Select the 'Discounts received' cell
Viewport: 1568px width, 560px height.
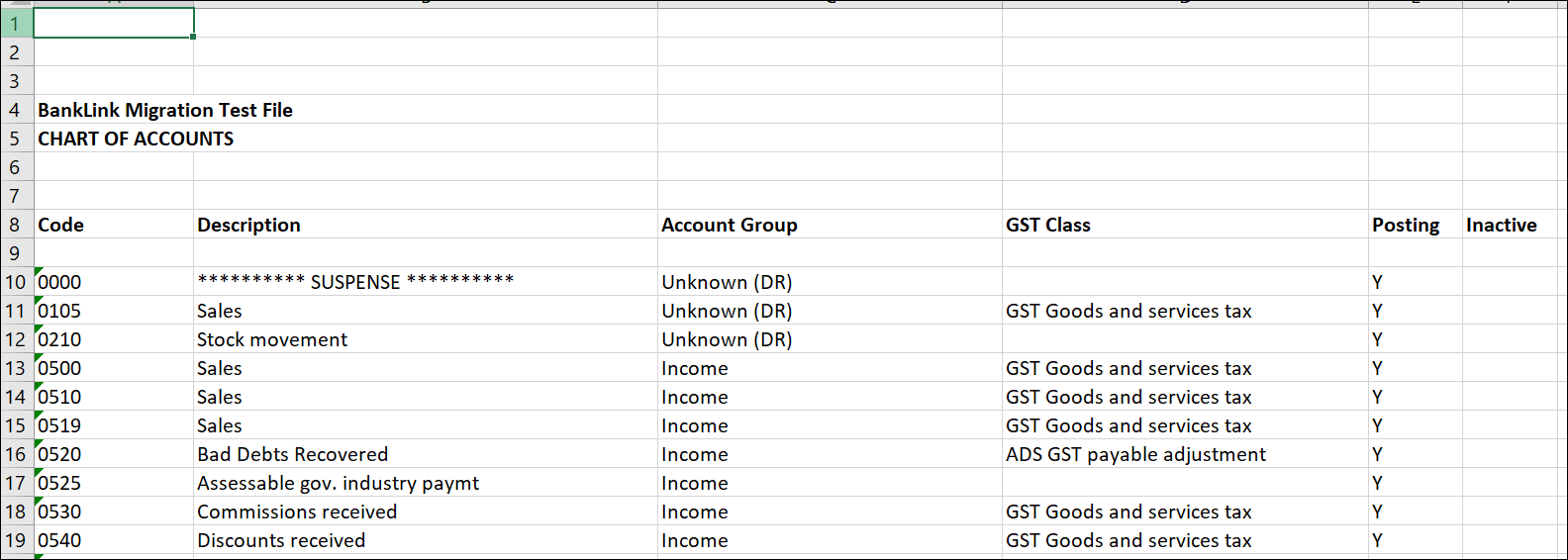pyautogui.click(x=281, y=540)
